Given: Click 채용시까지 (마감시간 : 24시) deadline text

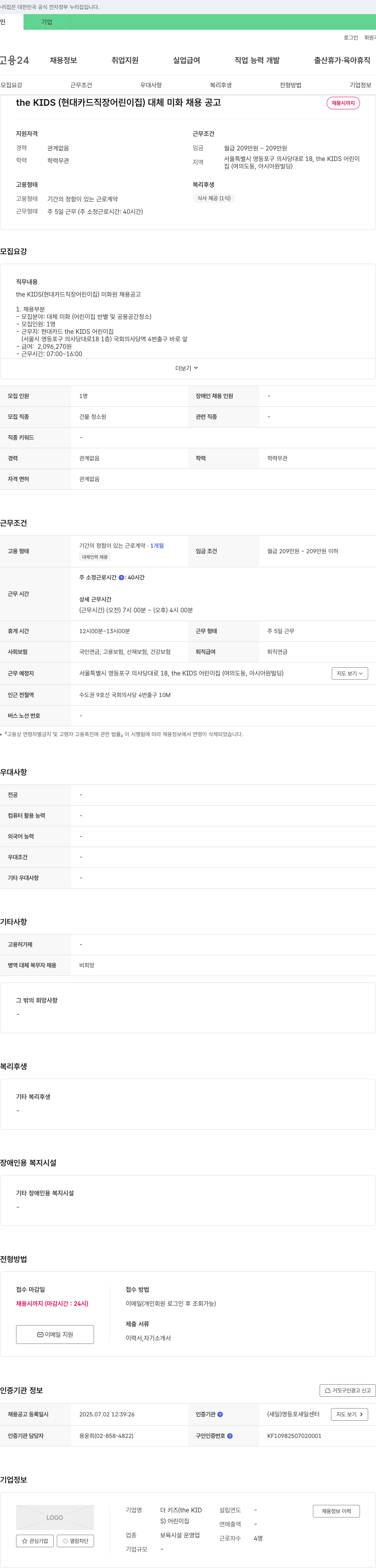Looking at the screenshot, I should [52, 1304].
